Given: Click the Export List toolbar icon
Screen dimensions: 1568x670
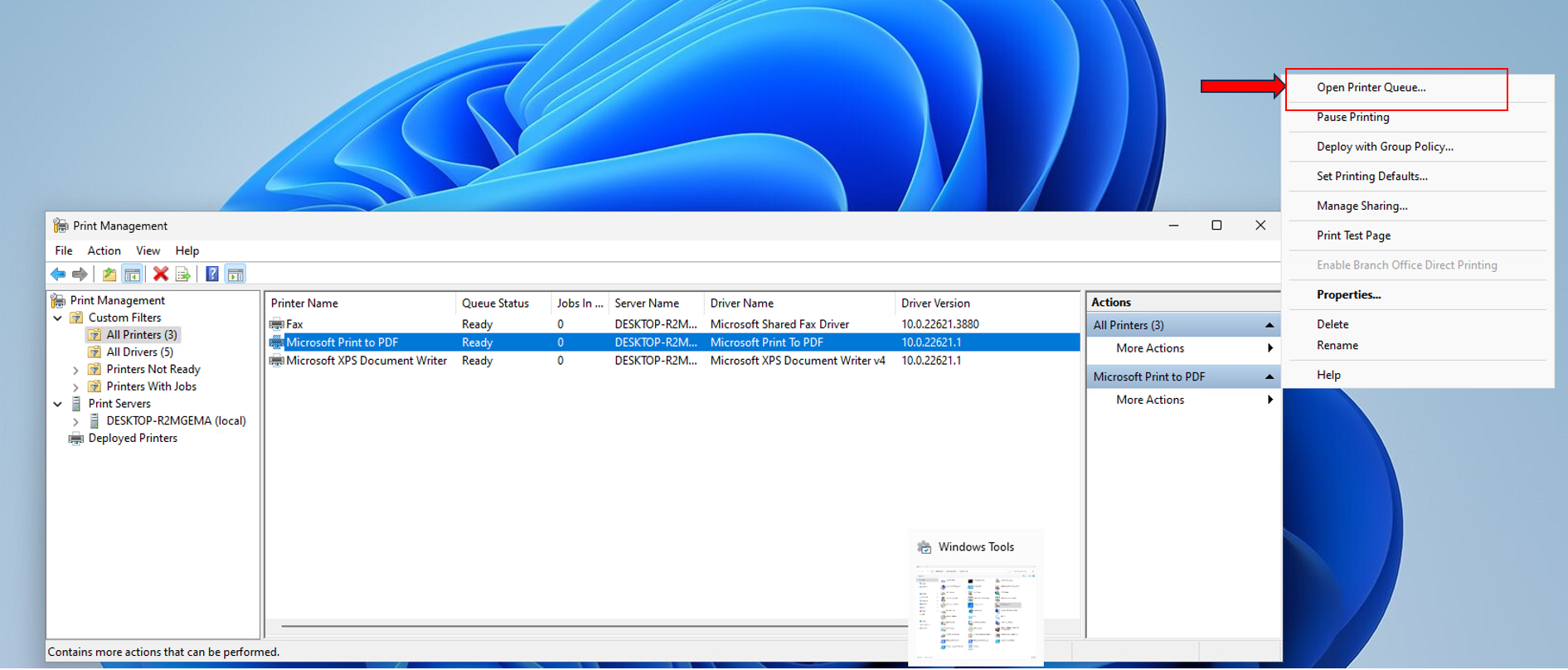Looking at the screenshot, I should [x=183, y=274].
